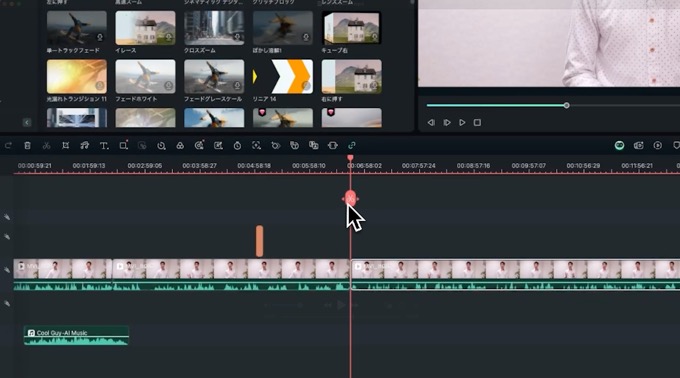Open the audio music-note tool
Screen dimensions: 680x378
pos(85,146)
